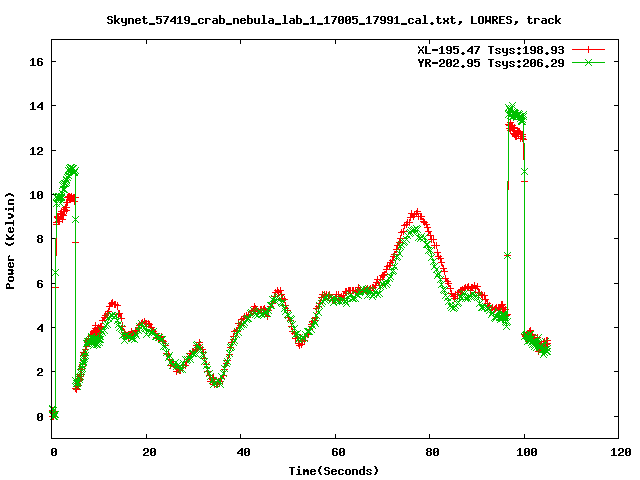
Task: Click x-axis tick value 80
Action: [432, 452]
